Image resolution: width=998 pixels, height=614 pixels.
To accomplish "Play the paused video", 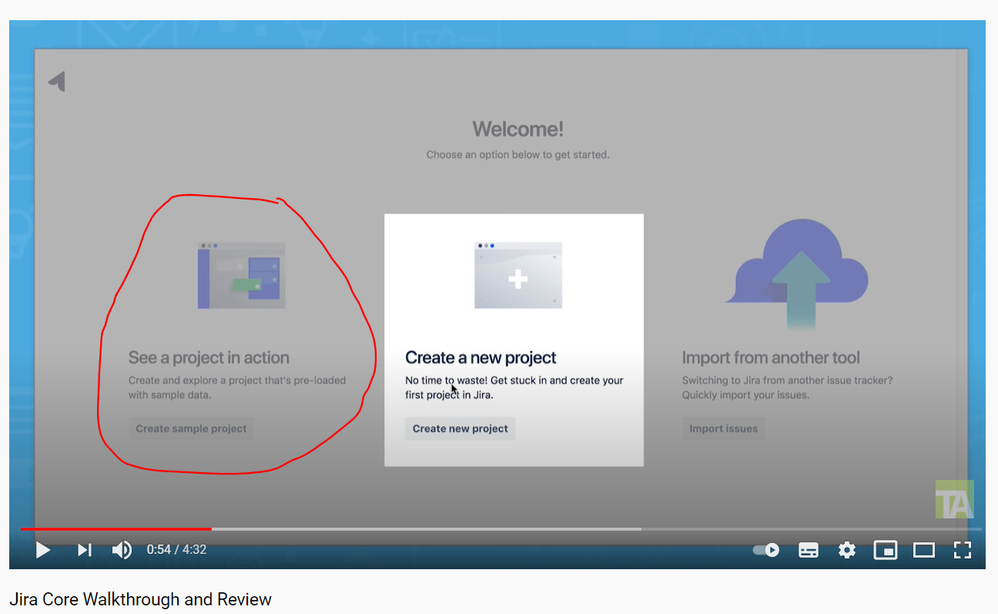I will click(43, 550).
